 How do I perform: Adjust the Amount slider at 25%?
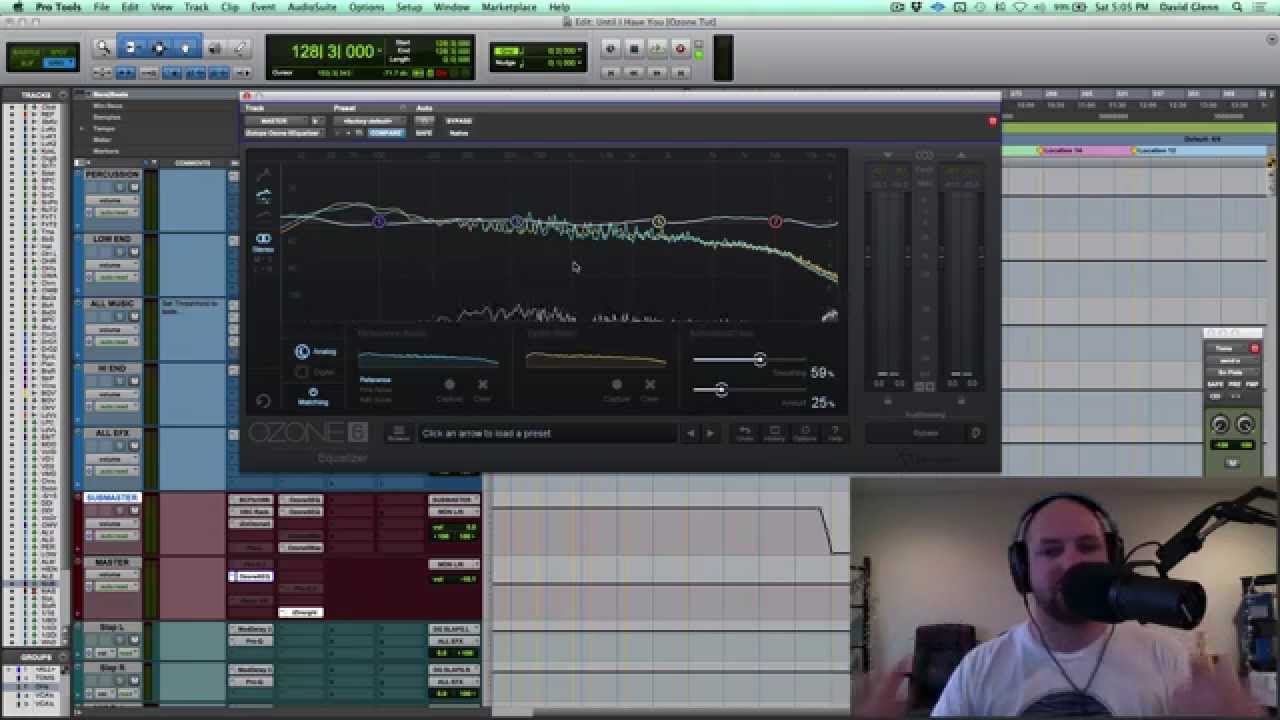721,389
